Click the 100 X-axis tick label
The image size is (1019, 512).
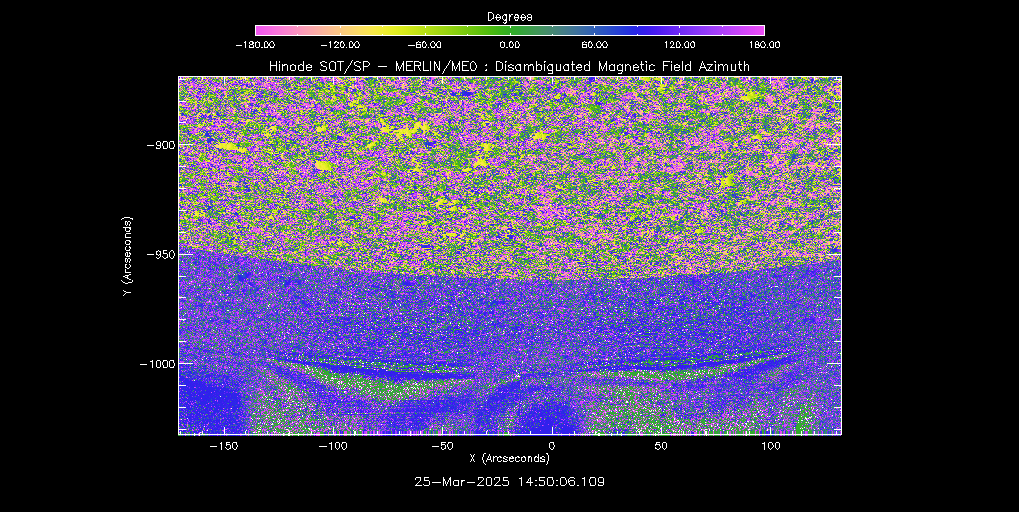pos(770,445)
